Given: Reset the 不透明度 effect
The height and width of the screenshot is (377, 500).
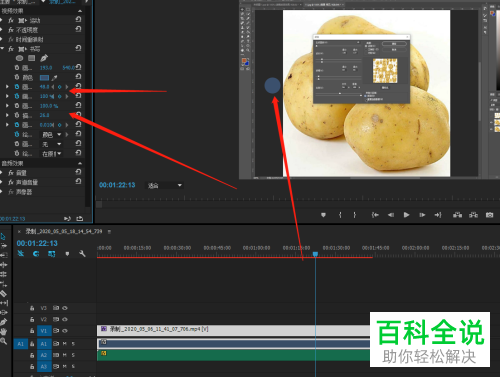Looking at the screenshot, I should tap(78, 29).
